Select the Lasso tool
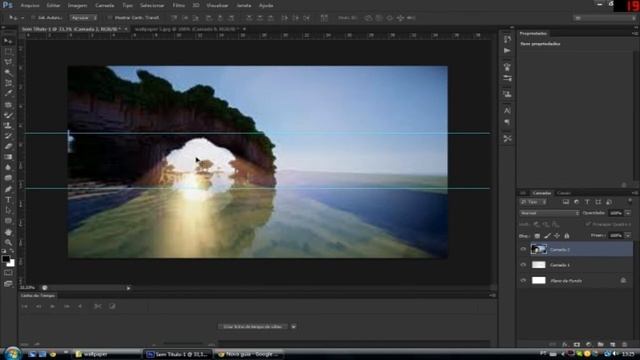The image size is (640, 360). 8,62
